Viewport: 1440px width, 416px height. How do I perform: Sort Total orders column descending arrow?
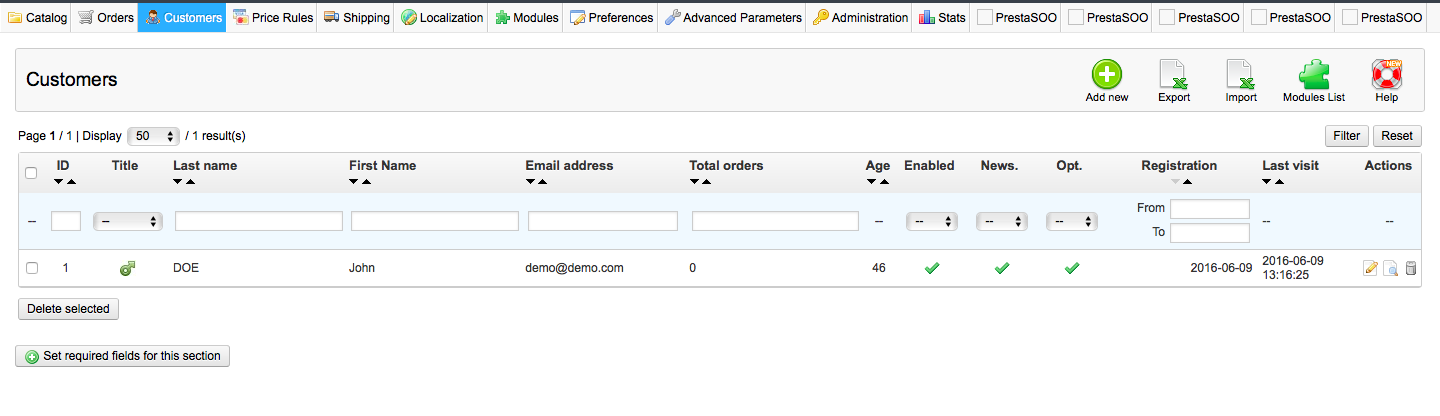click(x=694, y=182)
